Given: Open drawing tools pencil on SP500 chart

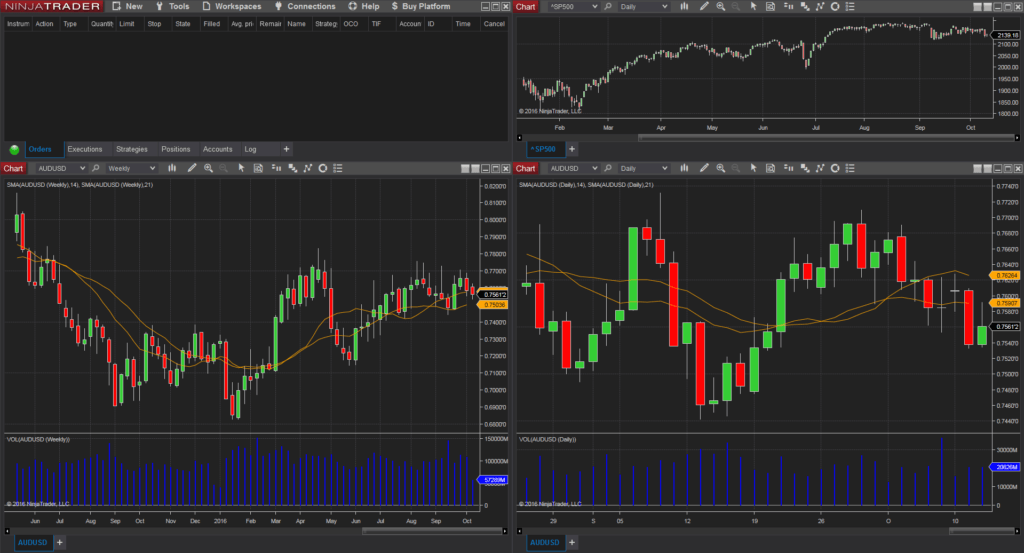Looking at the screenshot, I should tap(704, 7).
